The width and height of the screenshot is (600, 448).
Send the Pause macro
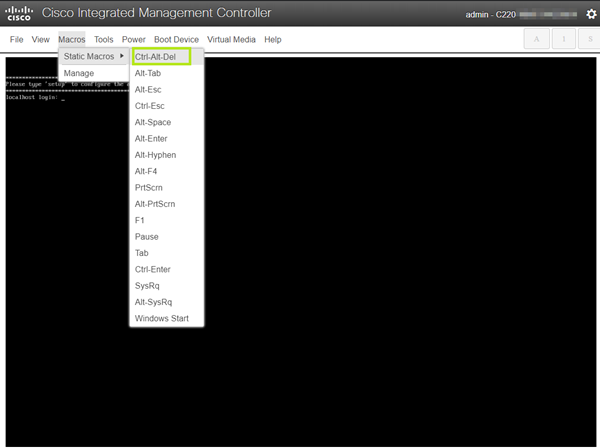pos(167,237)
